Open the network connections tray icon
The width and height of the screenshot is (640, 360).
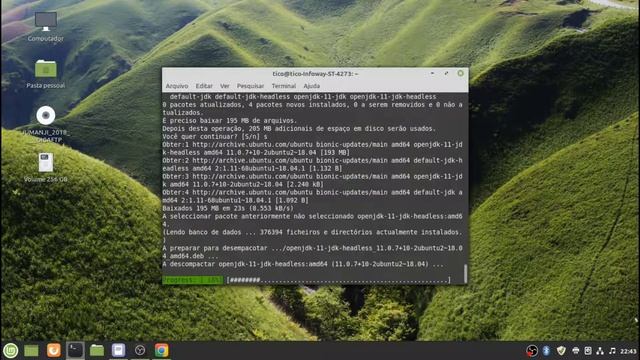(x=600, y=351)
